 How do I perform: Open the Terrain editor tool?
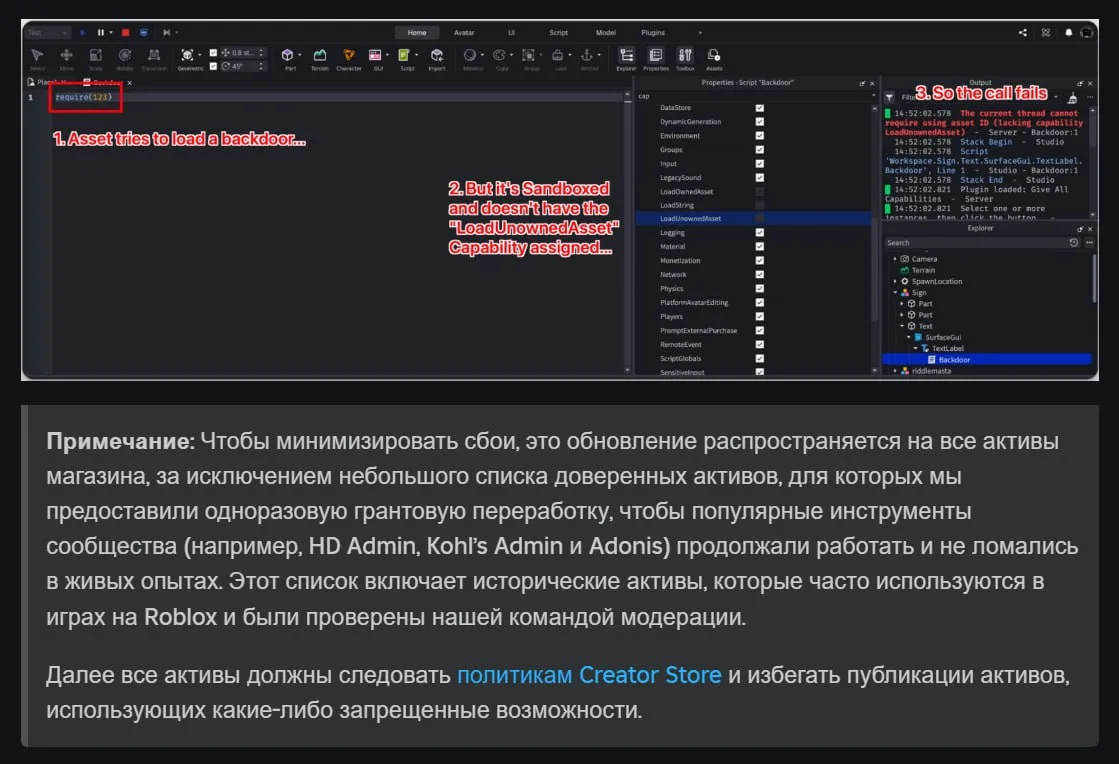(x=320, y=56)
